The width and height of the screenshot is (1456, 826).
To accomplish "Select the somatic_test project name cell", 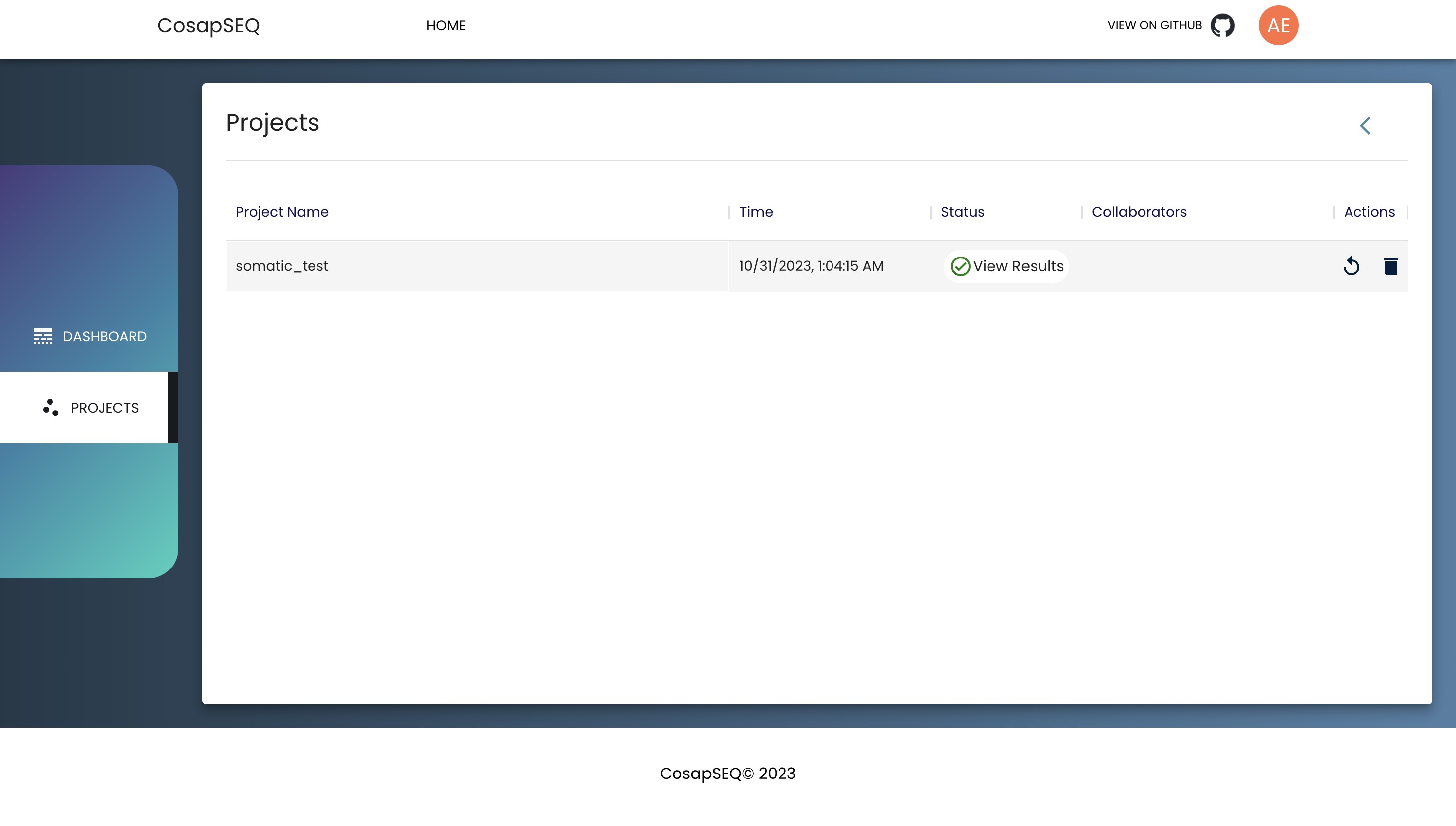I will pos(477,266).
